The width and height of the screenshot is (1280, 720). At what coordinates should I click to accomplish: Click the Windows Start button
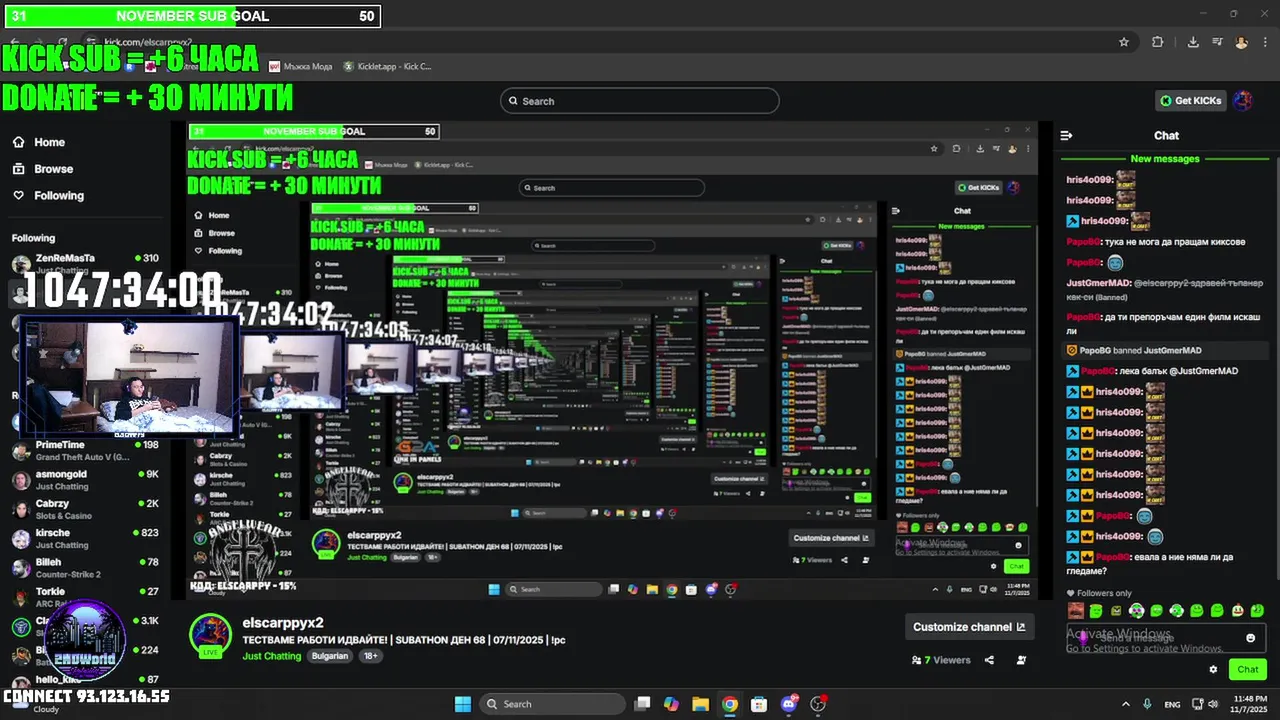[x=463, y=704]
